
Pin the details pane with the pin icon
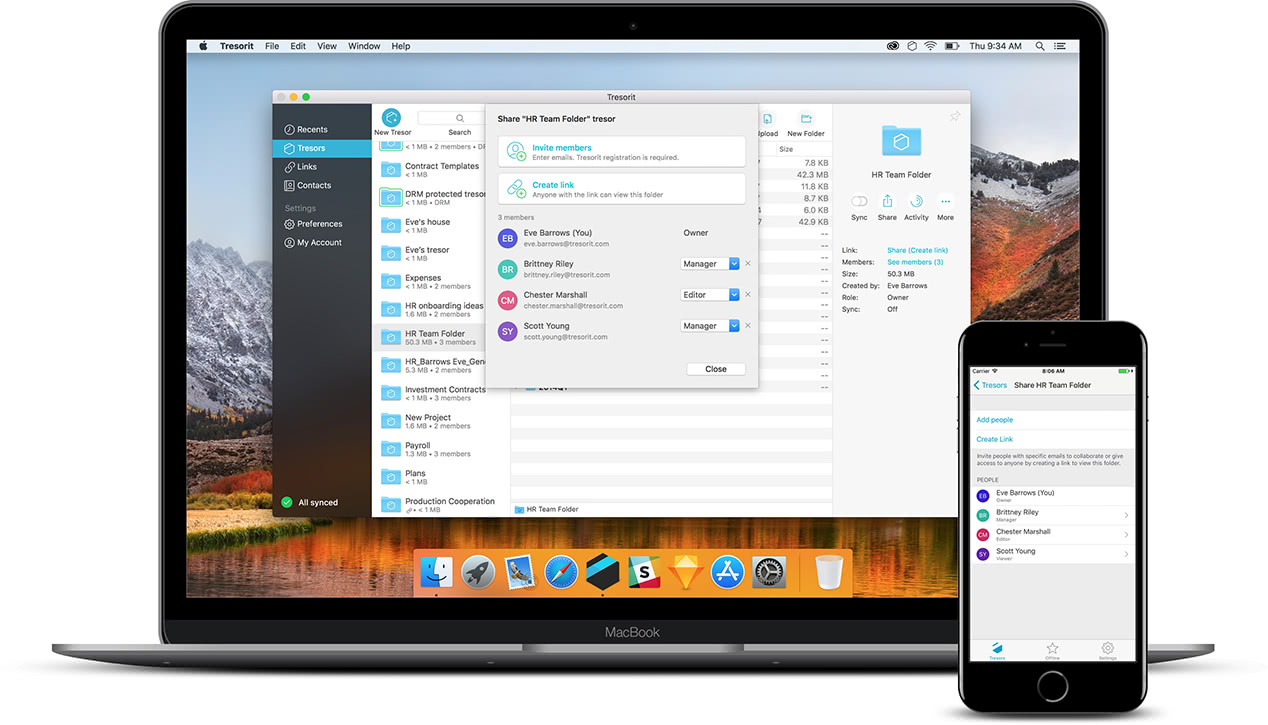pos(955,117)
